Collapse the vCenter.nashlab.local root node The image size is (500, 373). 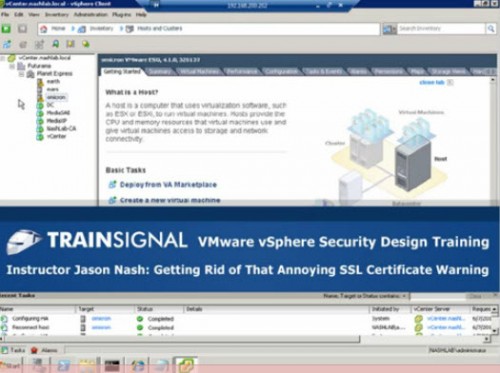(3, 58)
